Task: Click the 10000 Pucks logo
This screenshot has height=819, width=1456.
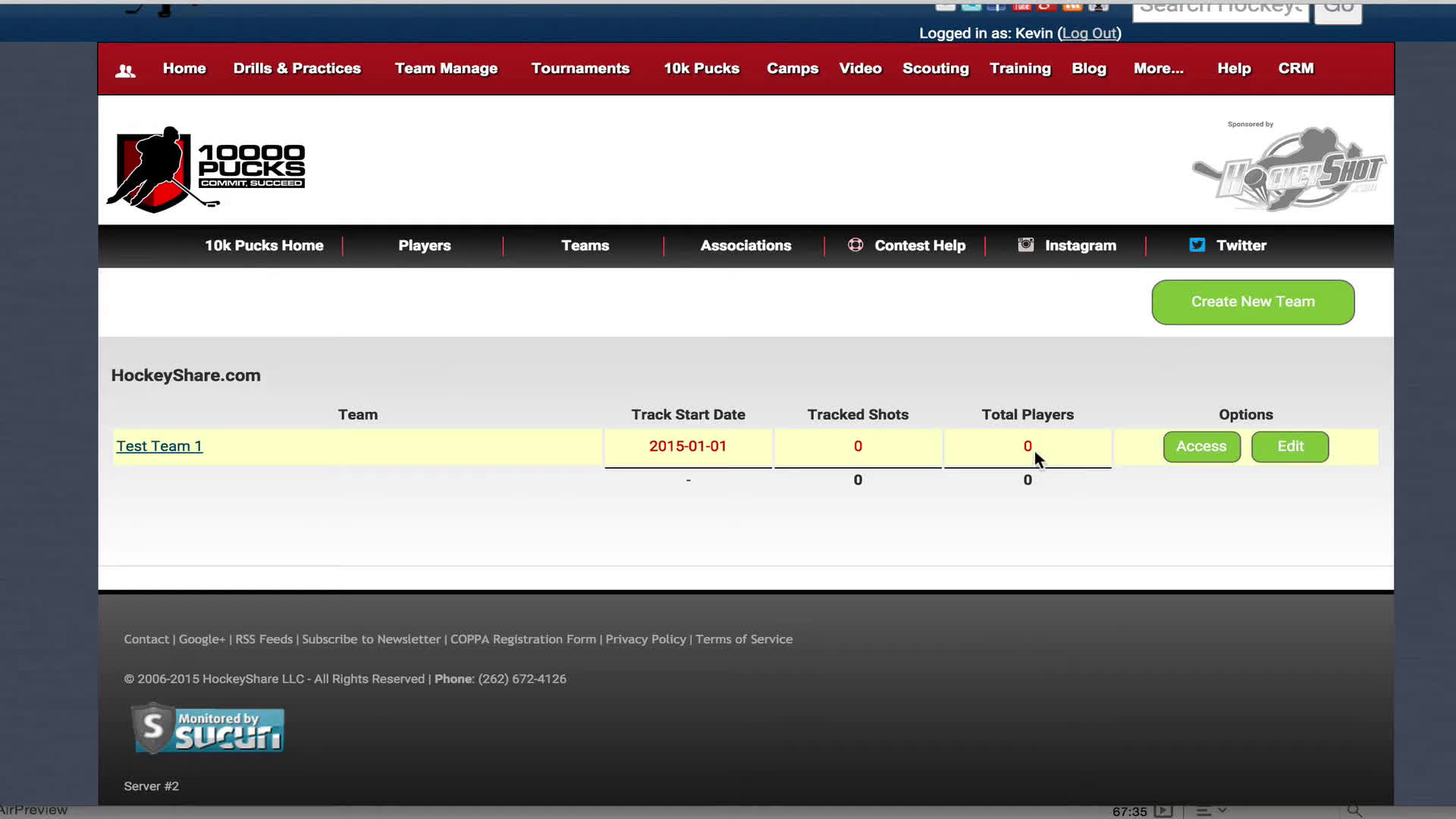Action: 206,169
